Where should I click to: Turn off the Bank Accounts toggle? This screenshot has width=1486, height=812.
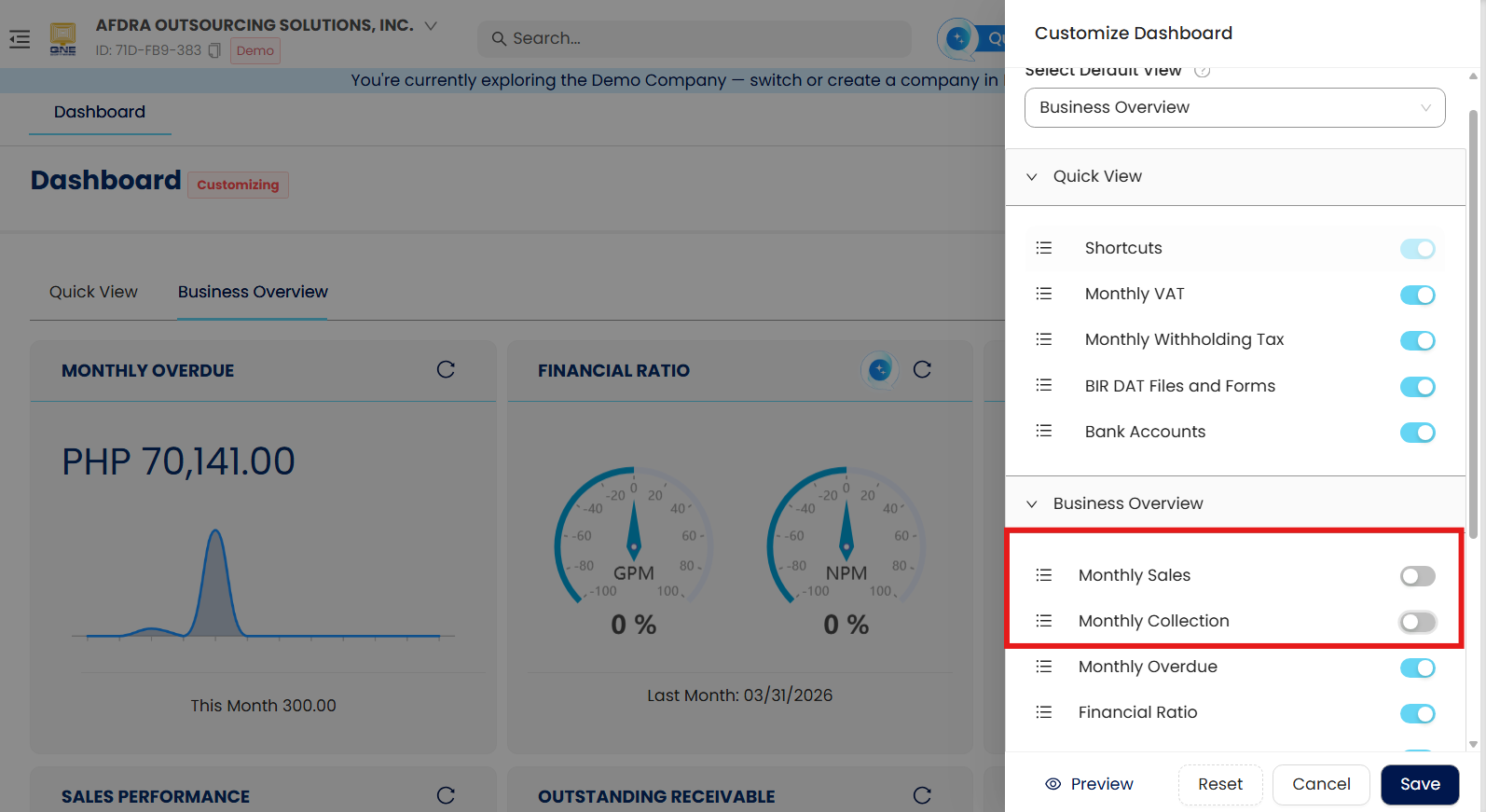coord(1417,433)
